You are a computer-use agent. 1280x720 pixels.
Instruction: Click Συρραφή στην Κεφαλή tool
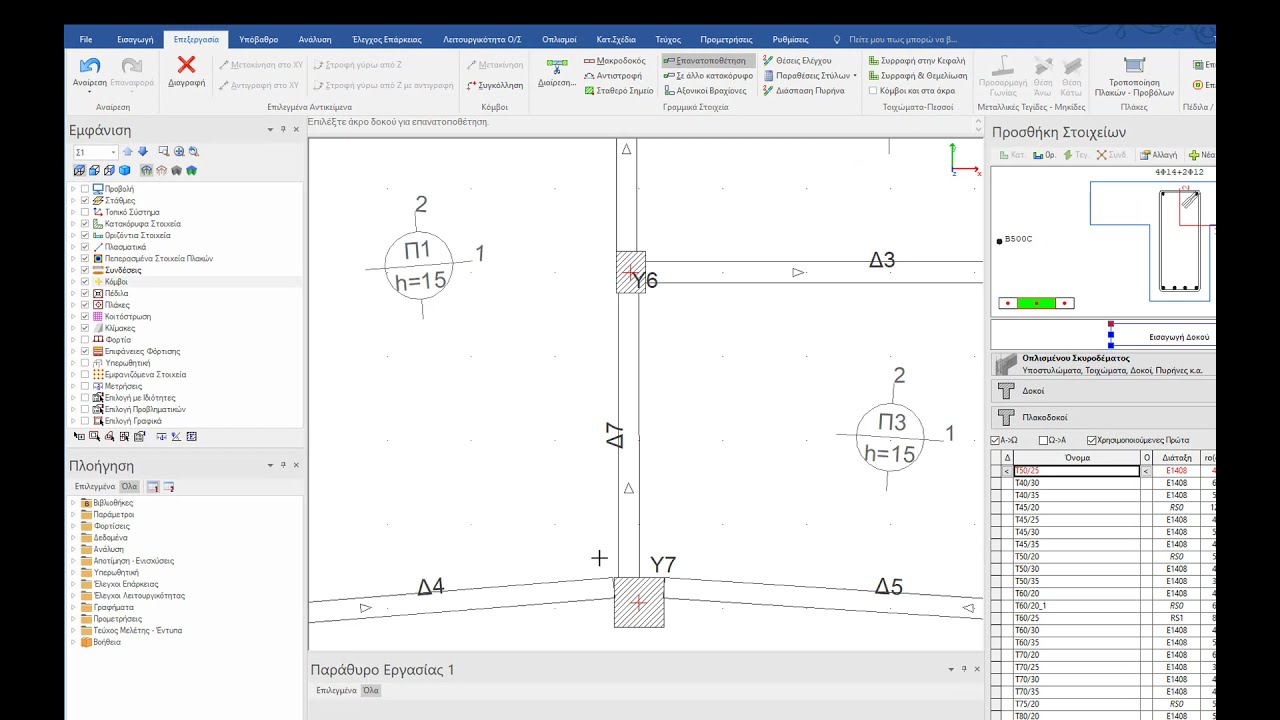[916, 61]
